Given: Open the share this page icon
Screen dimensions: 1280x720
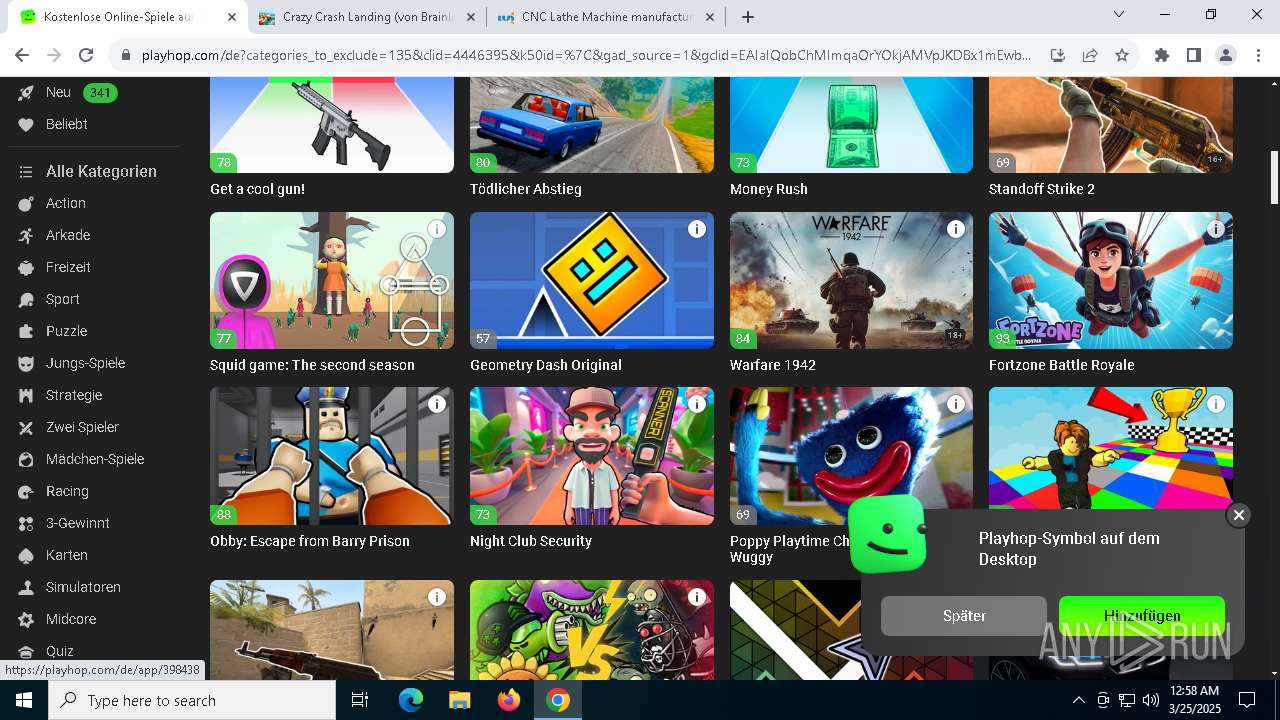Looking at the screenshot, I should pos(1090,55).
